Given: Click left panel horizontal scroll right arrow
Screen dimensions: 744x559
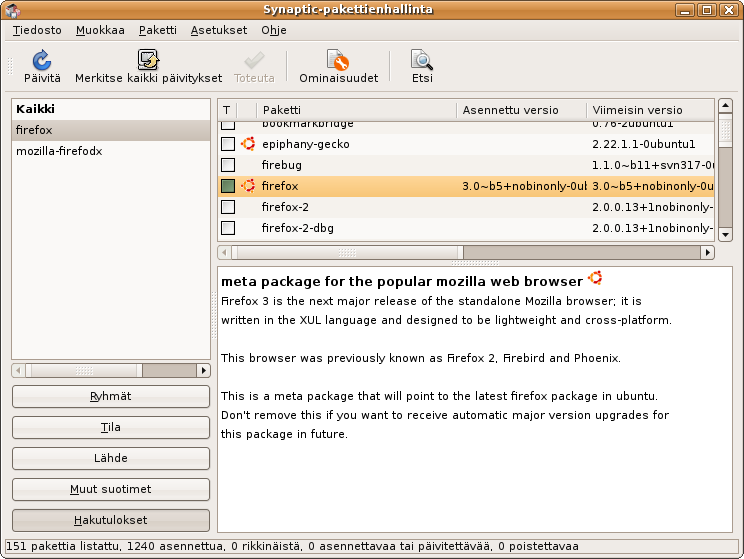Looking at the screenshot, I should [203, 370].
